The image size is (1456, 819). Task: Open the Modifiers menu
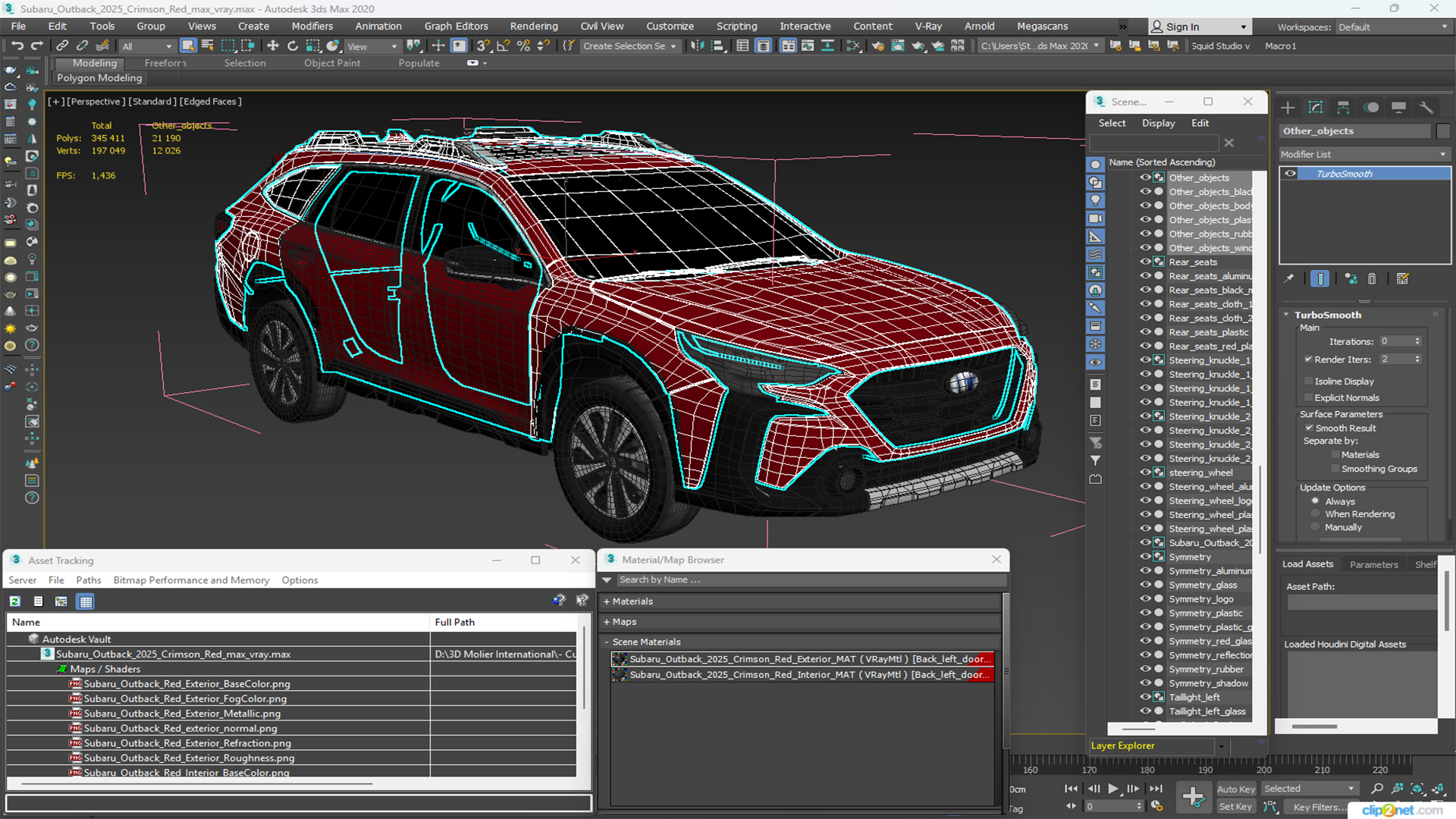pyautogui.click(x=312, y=27)
